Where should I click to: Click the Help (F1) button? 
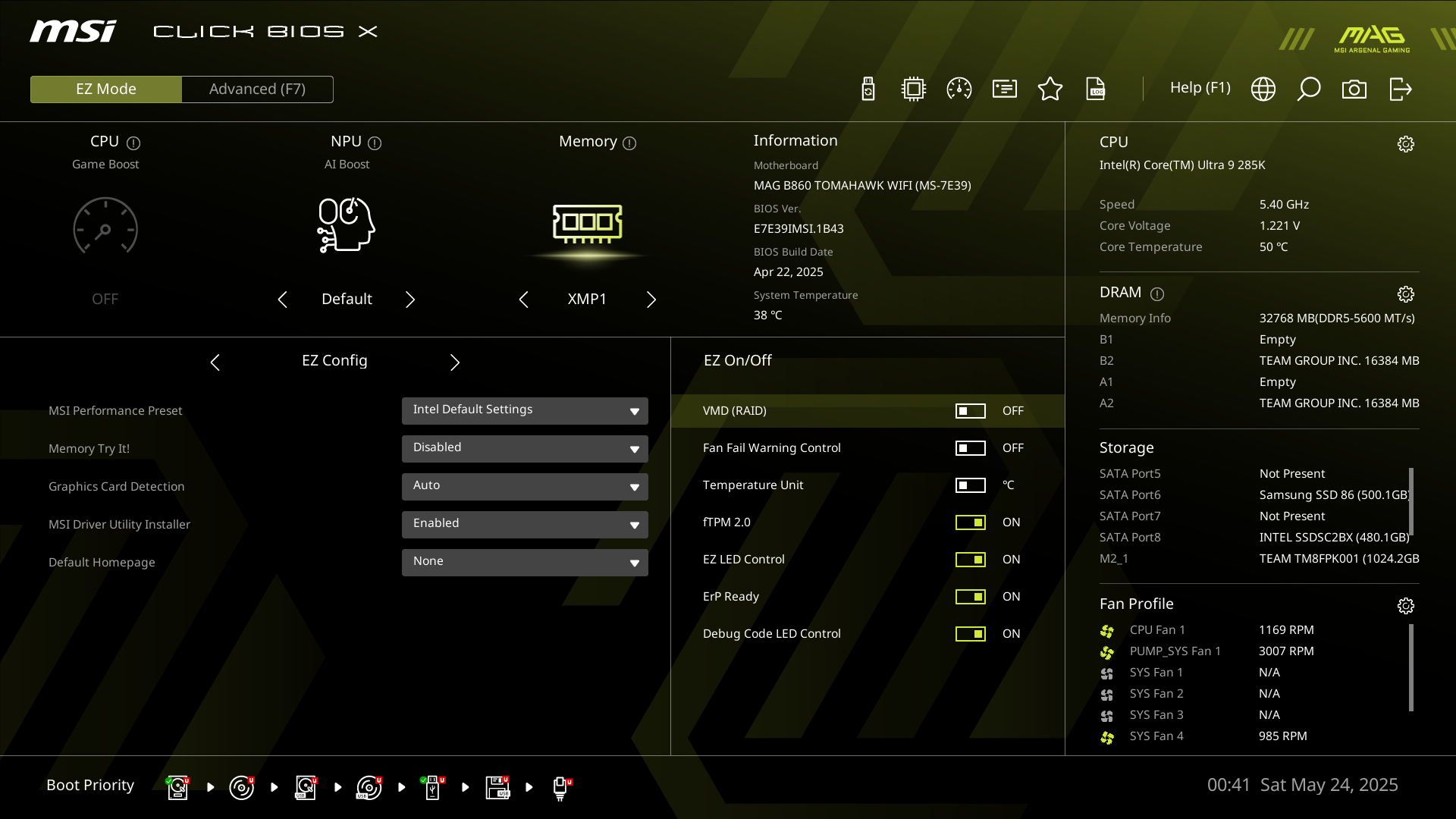[1200, 88]
